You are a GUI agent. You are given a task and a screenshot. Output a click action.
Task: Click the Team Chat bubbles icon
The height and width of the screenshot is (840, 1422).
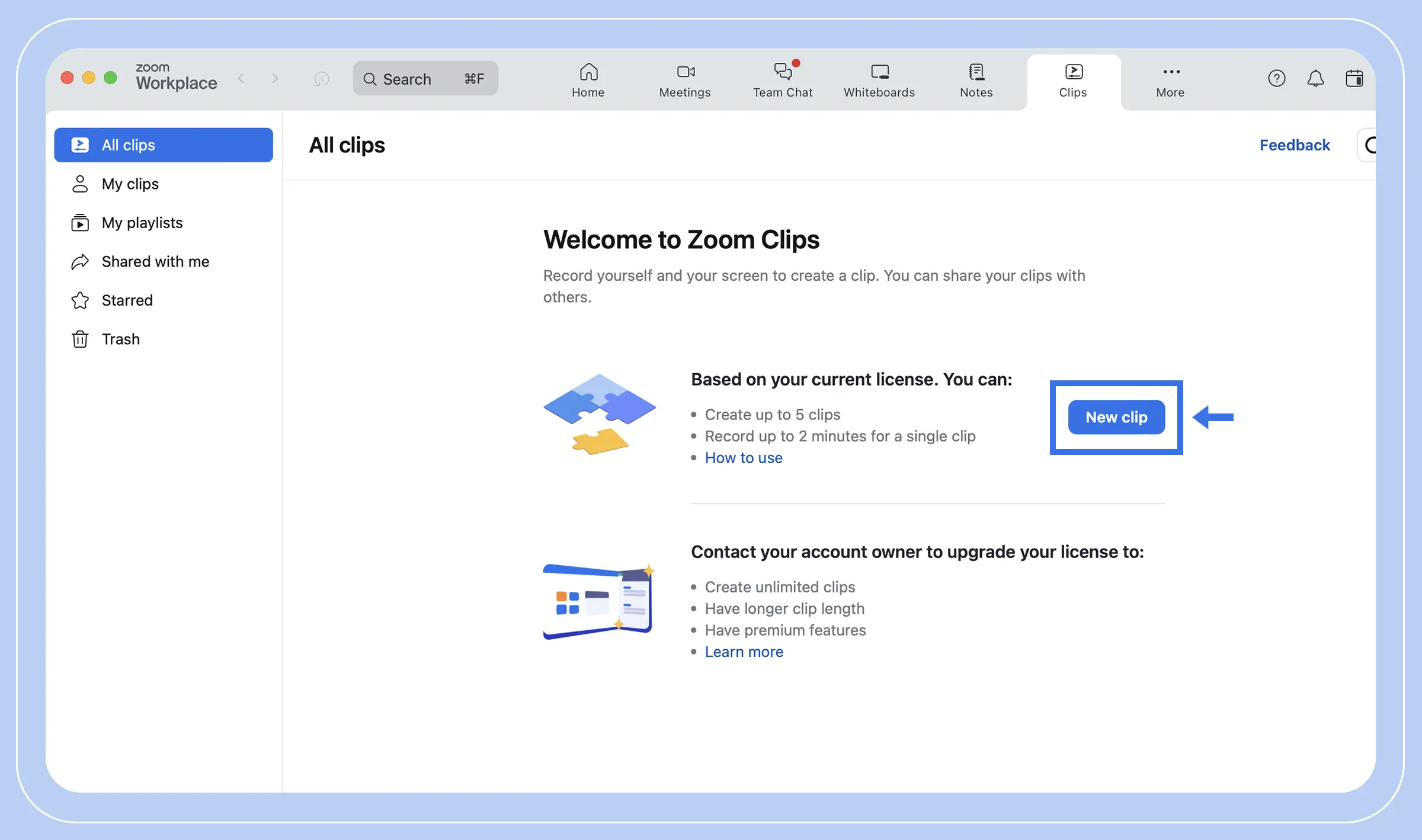click(783, 72)
